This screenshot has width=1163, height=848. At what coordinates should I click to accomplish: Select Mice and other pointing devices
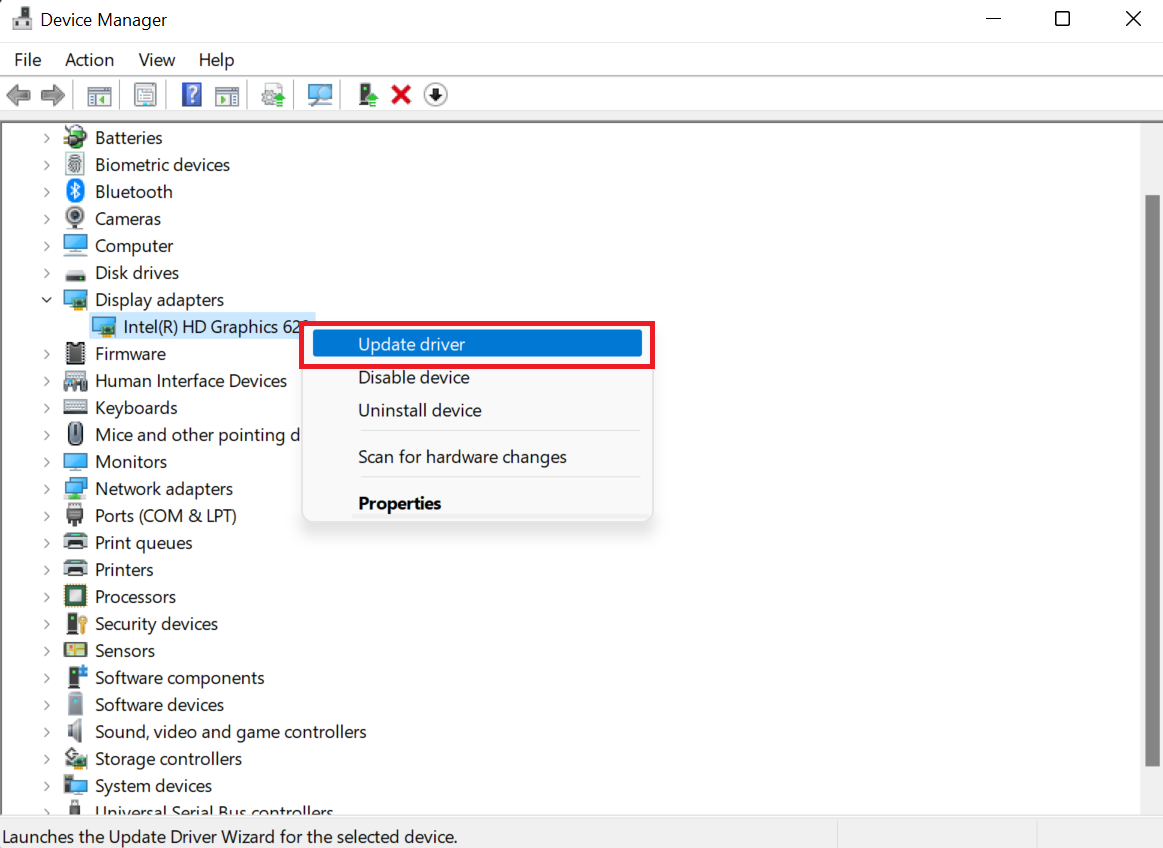pos(197,435)
